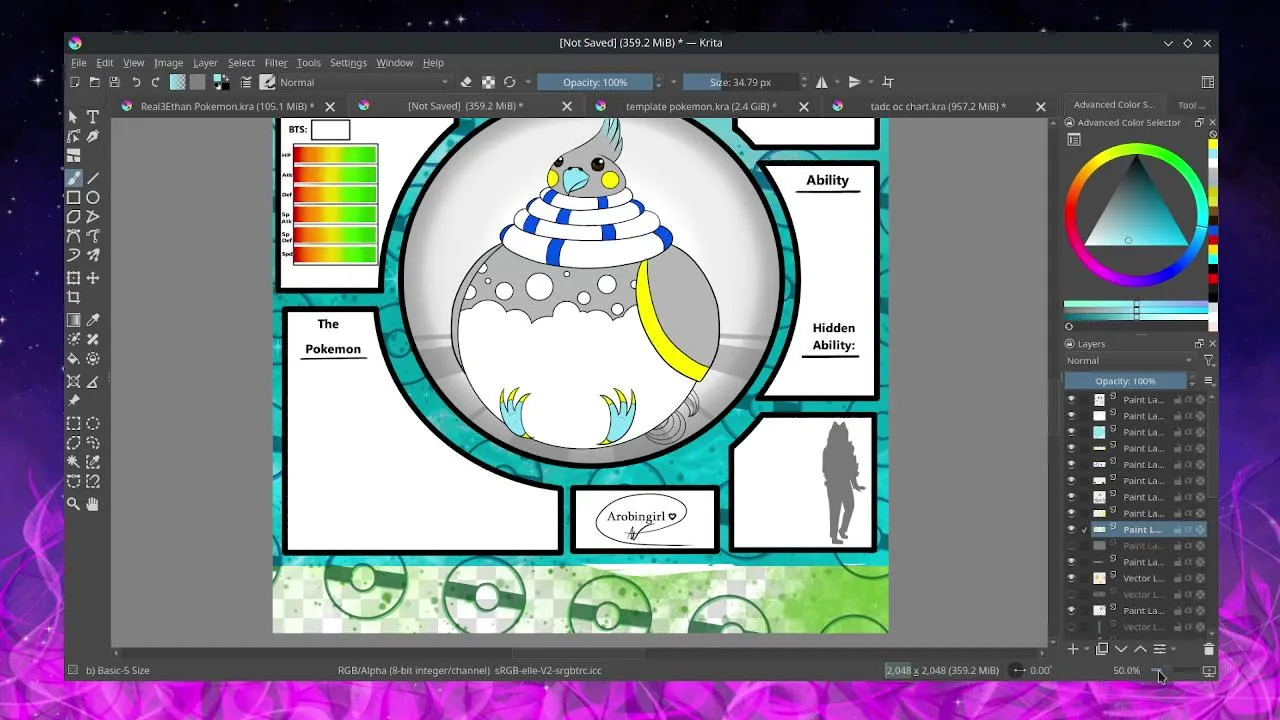Delete the layer with the trash icon
Image resolution: width=1280 pixels, height=720 pixels.
tap(1208, 649)
